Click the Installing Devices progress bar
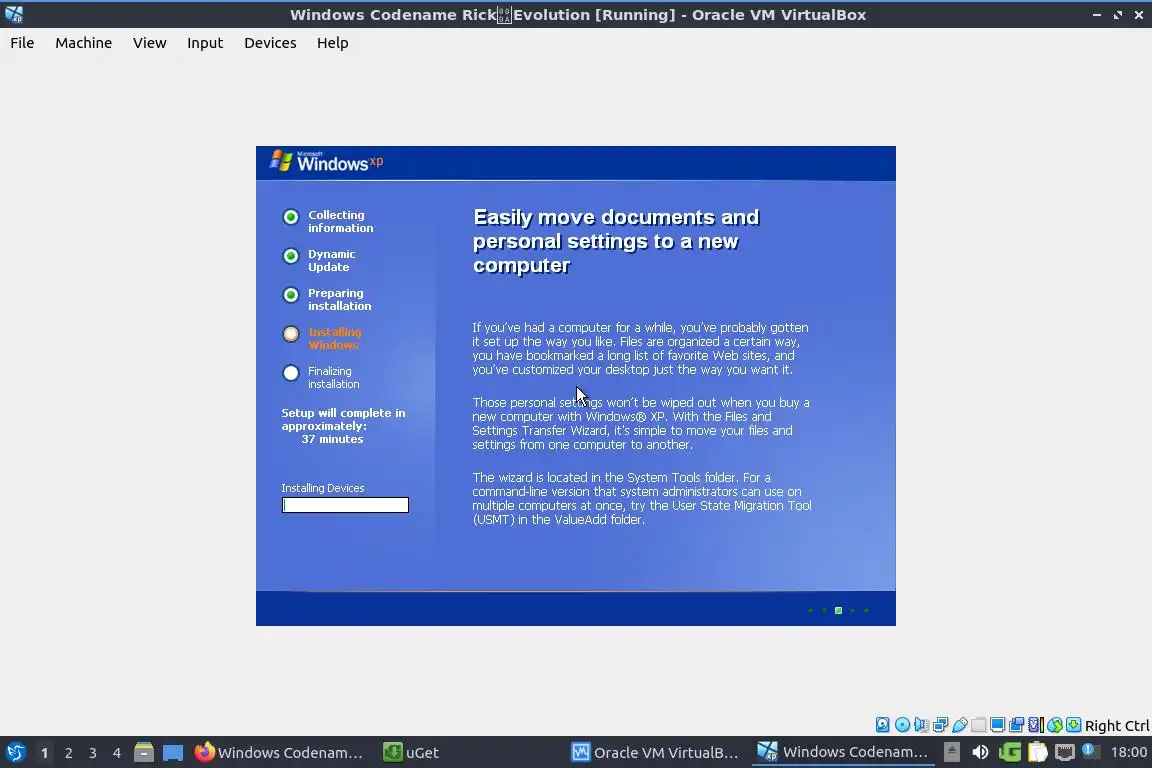 pos(345,505)
